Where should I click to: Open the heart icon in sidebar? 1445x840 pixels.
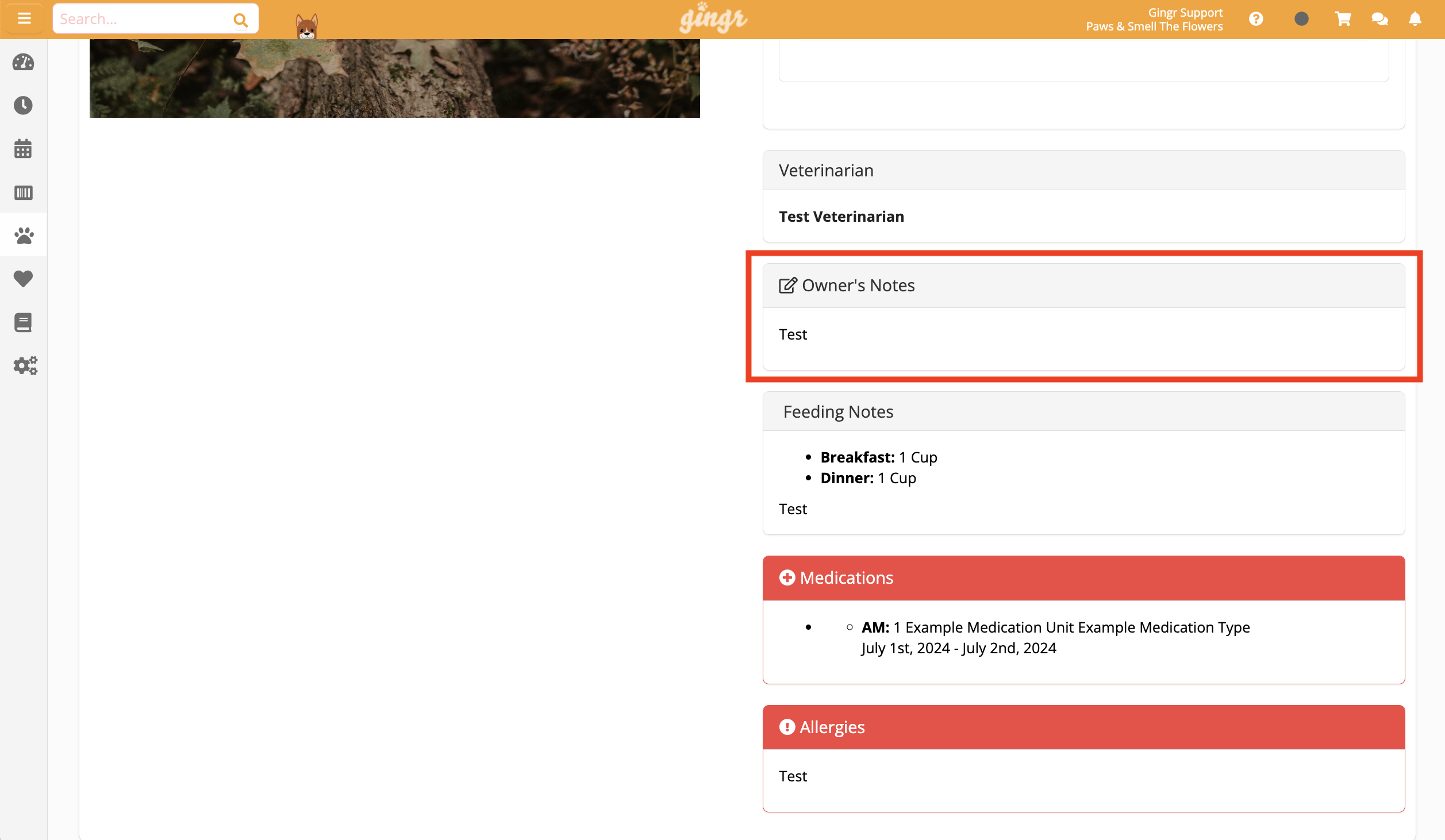(x=23, y=279)
